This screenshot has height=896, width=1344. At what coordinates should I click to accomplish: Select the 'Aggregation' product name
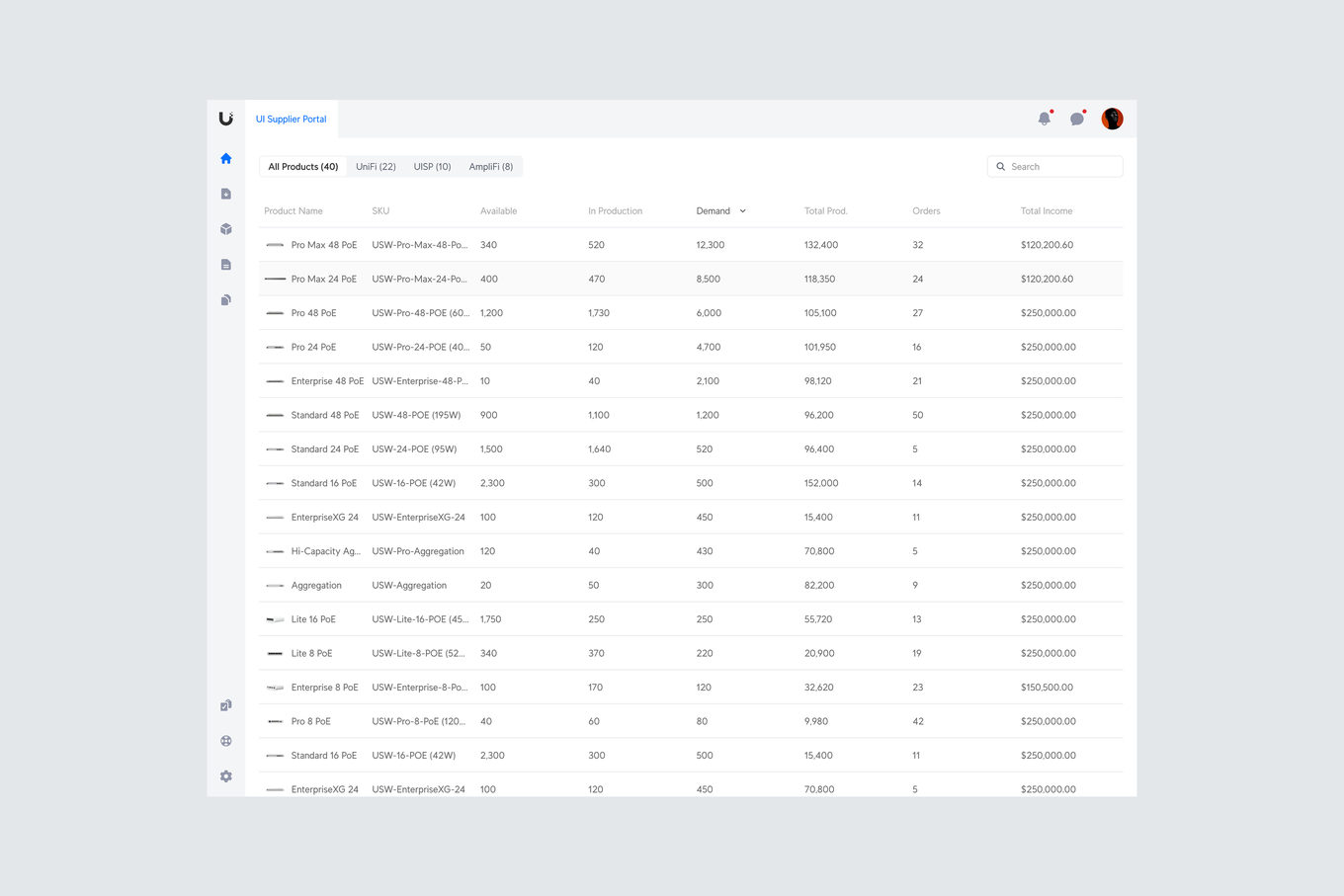point(316,586)
